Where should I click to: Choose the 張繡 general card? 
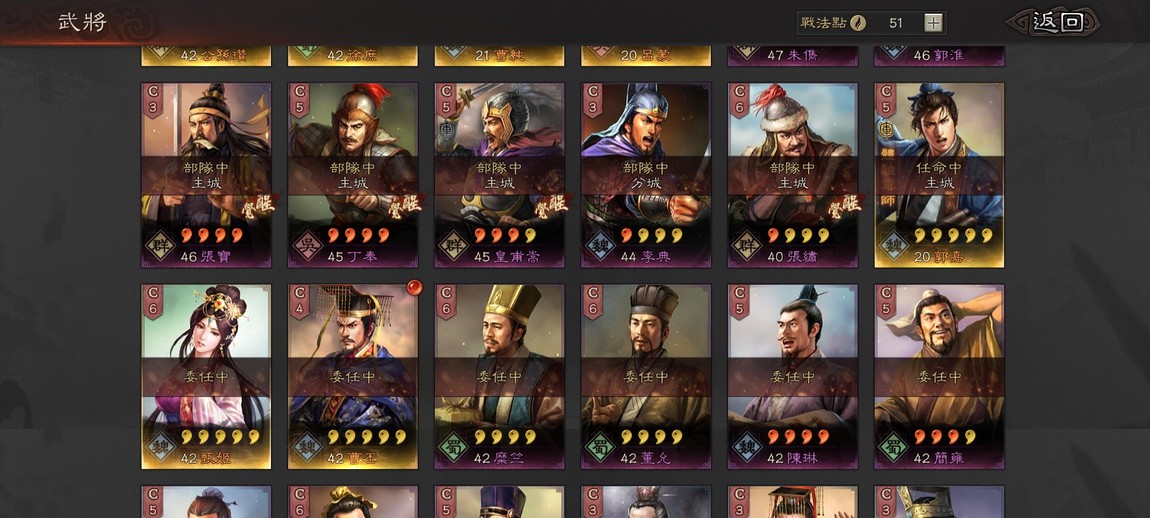793,175
